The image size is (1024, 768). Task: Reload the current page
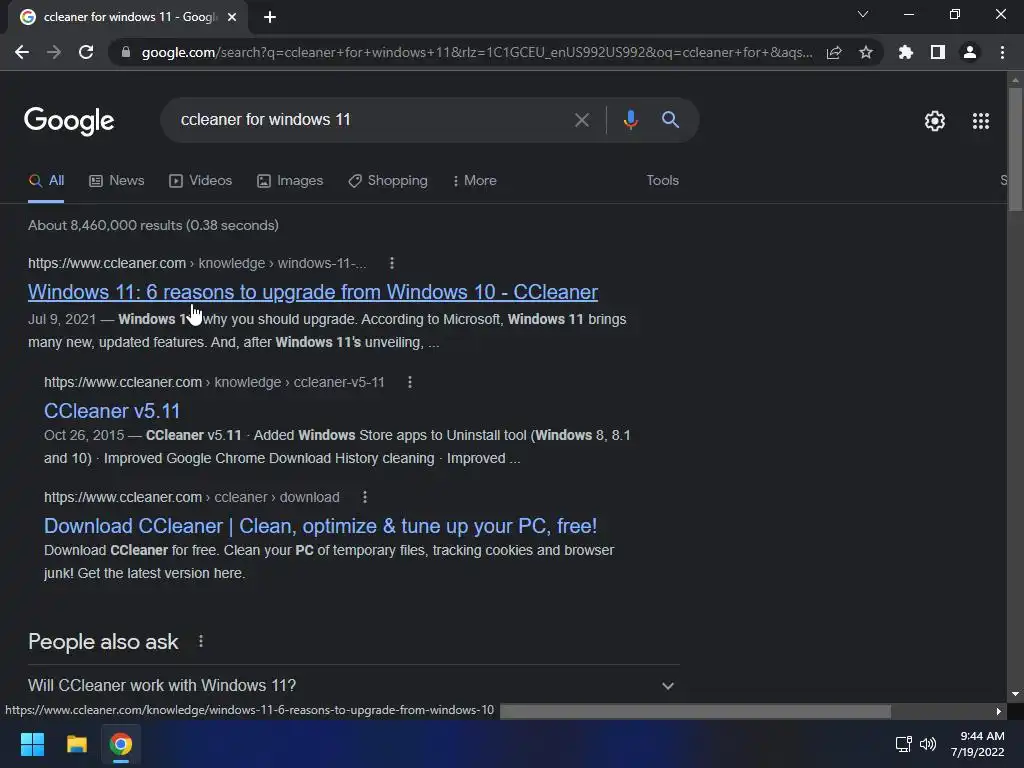coord(86,52)
